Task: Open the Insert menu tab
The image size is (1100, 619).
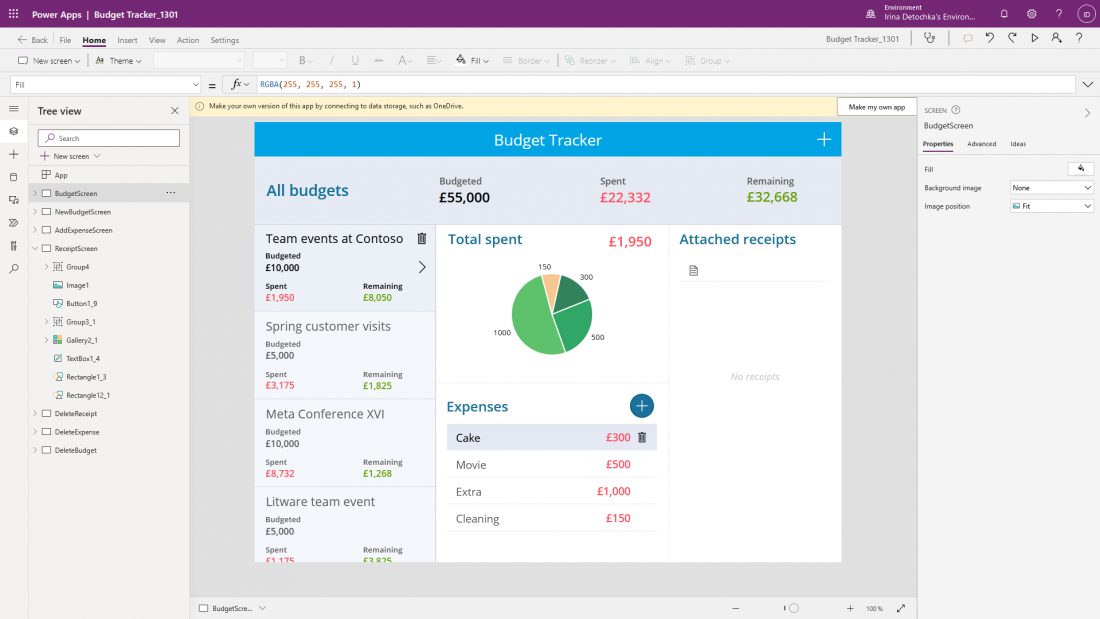Action: pos(127,40)
